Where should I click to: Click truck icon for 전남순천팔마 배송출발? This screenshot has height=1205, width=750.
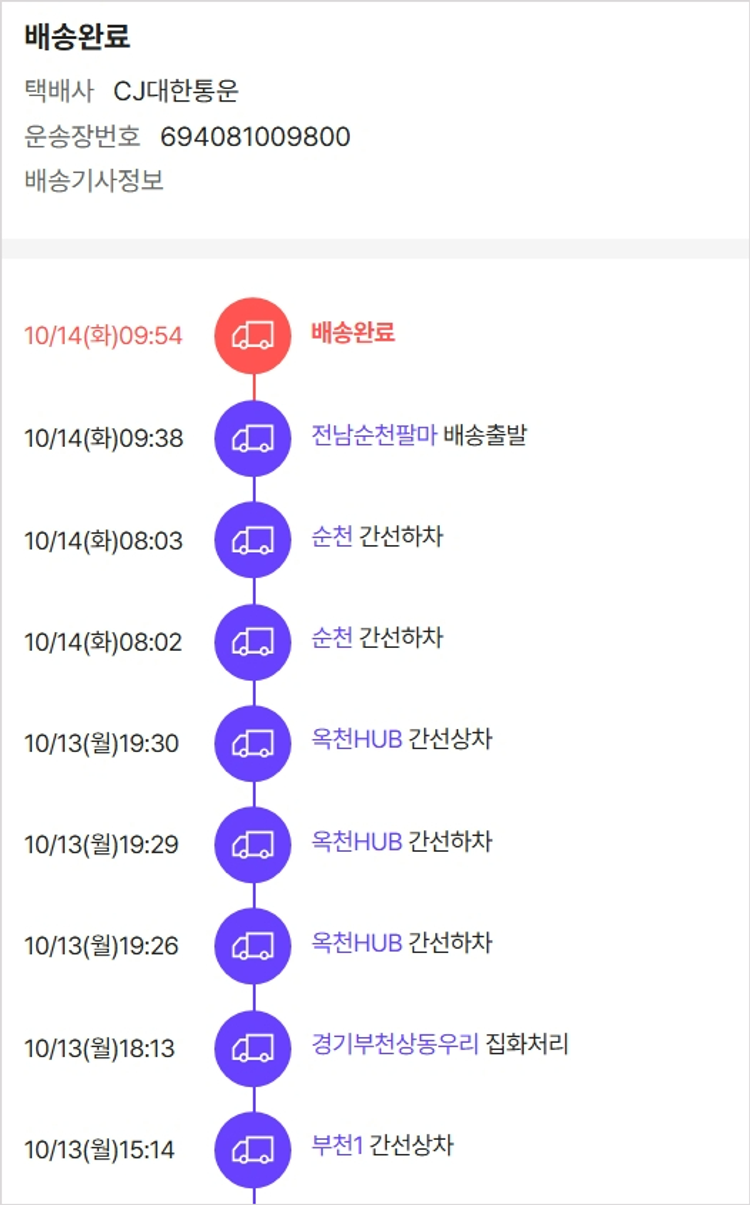point(253,438)
